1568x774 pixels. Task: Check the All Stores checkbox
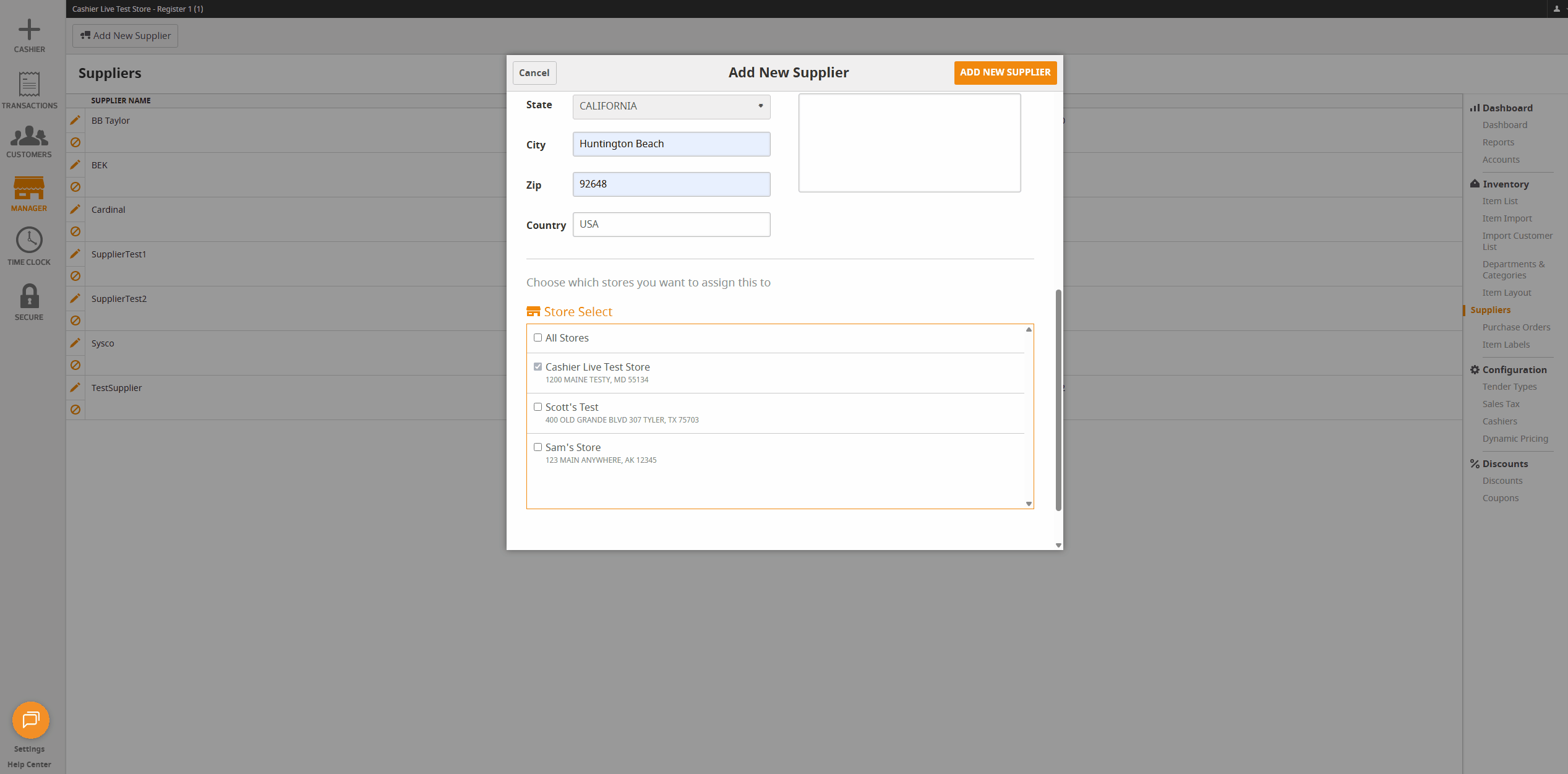coord(538,338)
